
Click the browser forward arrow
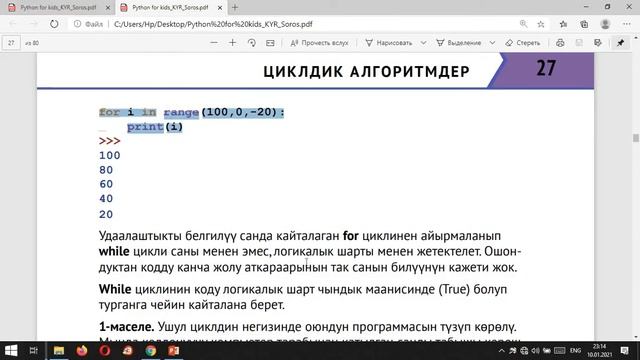pos(33,24)
